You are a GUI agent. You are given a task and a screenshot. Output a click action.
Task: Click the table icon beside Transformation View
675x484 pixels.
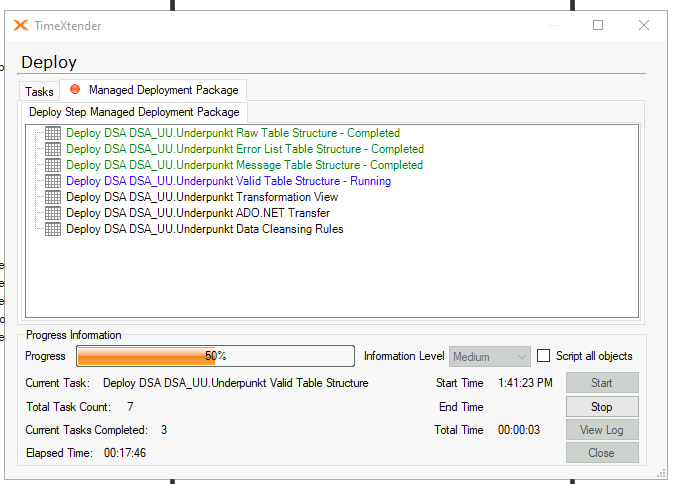(x=53, y=197)
